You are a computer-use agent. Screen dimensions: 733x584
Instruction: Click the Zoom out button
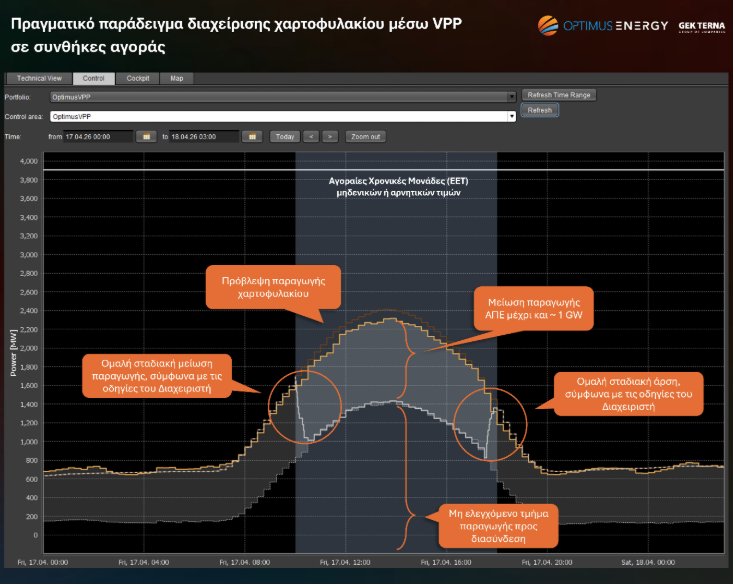pos(366,137)
